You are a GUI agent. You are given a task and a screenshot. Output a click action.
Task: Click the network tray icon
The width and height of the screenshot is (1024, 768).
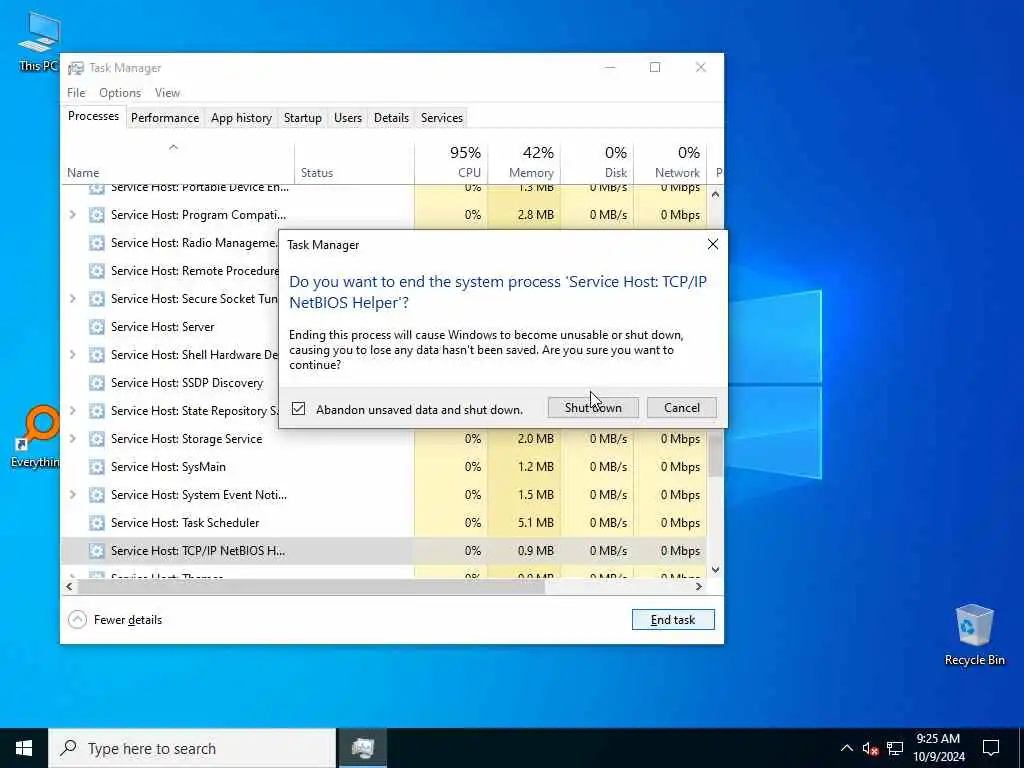[895, 748]
